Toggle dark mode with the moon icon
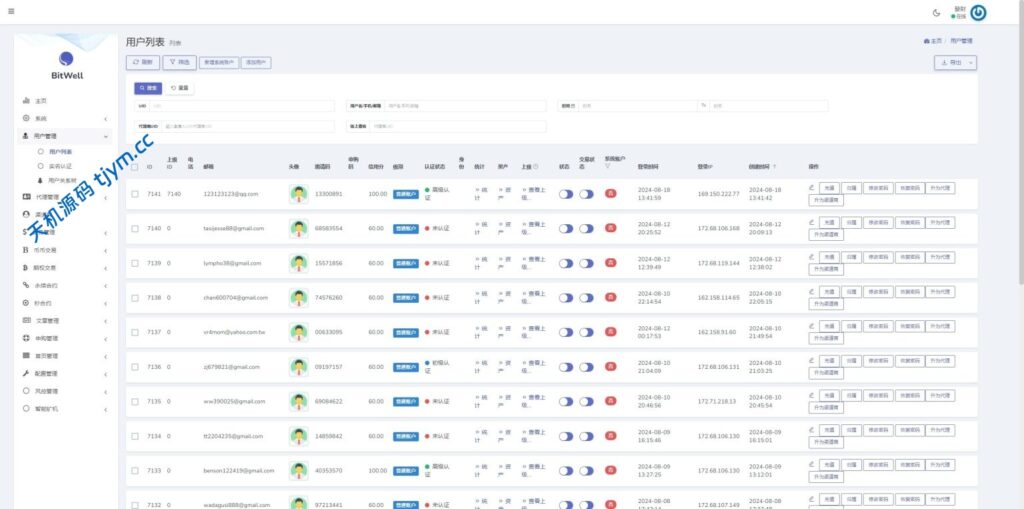The height and width of the screenshot is (509, 1024). (x=936, y=13)
